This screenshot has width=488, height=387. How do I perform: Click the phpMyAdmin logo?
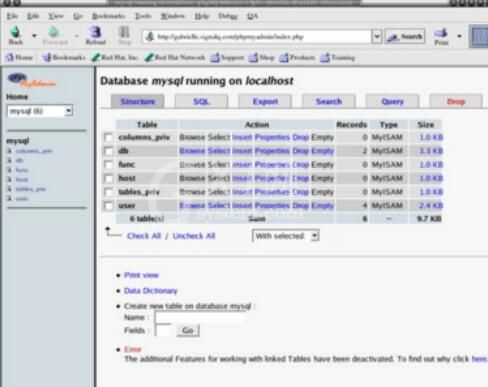pyautogui.click(x=31, y=80)
